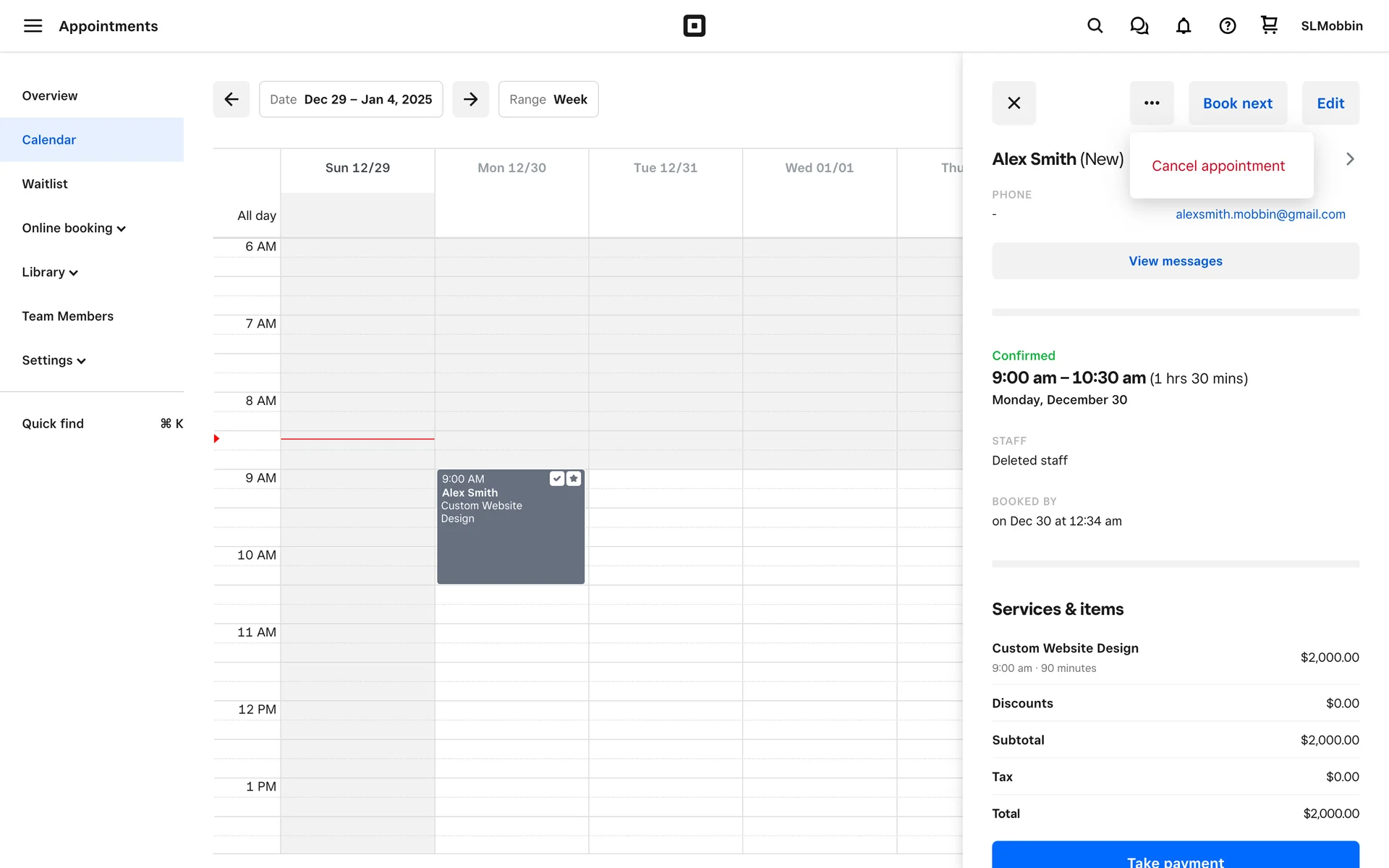Click checkmark icon on Alex Smith appointment
1389x868 pixels.
[x=556, y=479]
